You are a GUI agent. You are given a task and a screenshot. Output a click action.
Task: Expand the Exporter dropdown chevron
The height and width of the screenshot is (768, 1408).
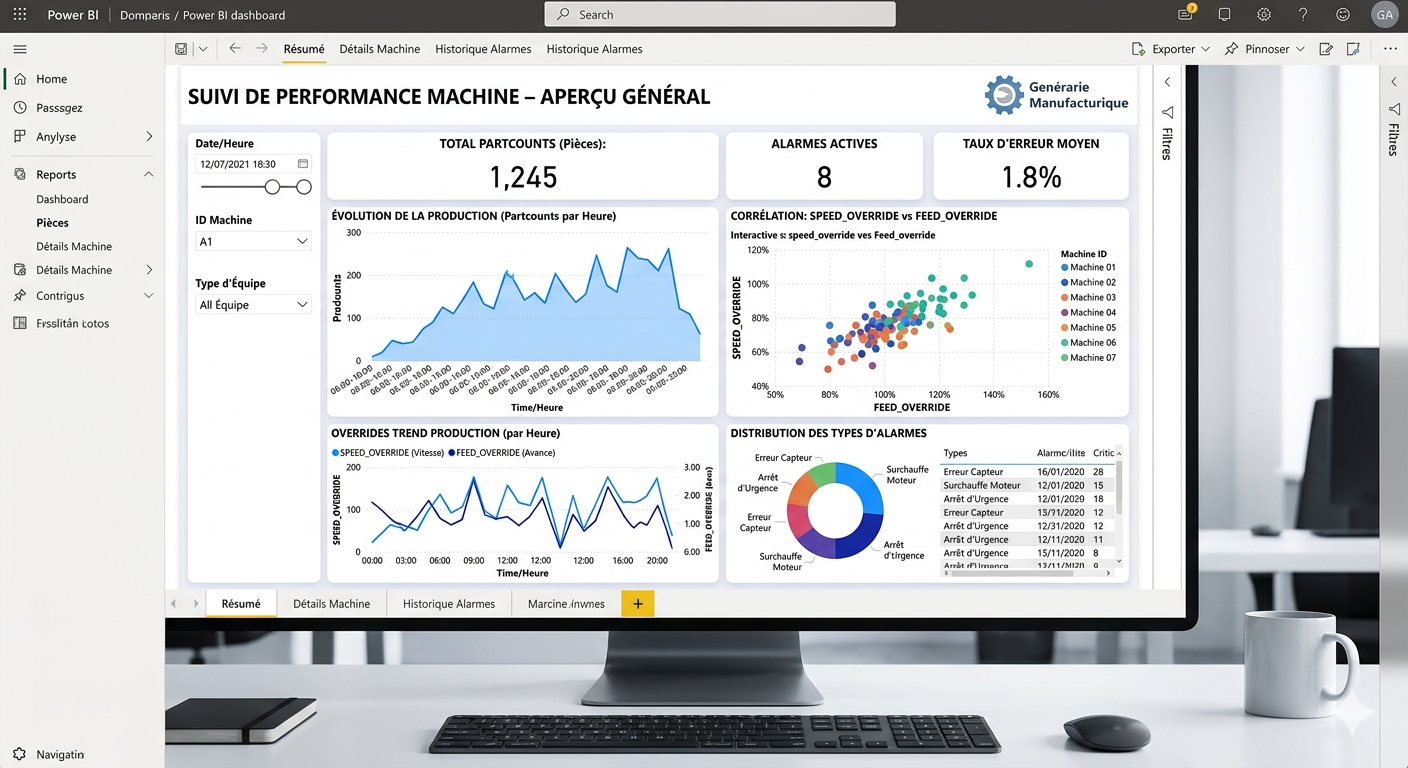point(1205,48)
